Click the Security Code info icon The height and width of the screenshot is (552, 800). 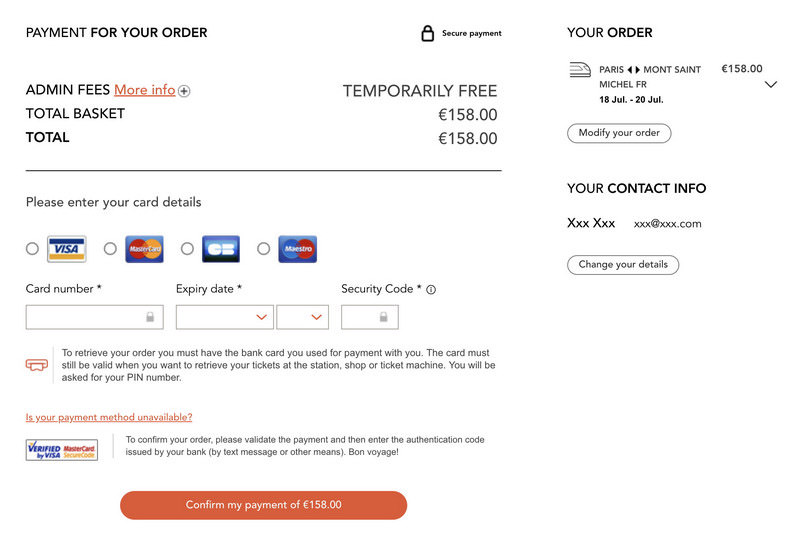(x=431, y=290)
